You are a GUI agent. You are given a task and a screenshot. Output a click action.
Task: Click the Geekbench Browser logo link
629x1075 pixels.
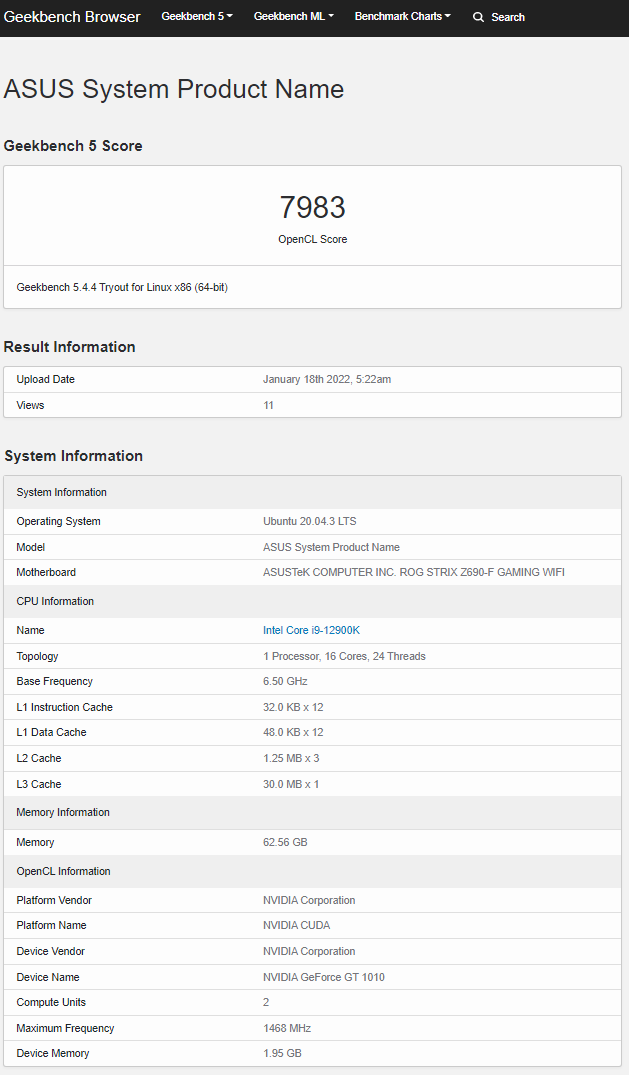pos(72,16)
